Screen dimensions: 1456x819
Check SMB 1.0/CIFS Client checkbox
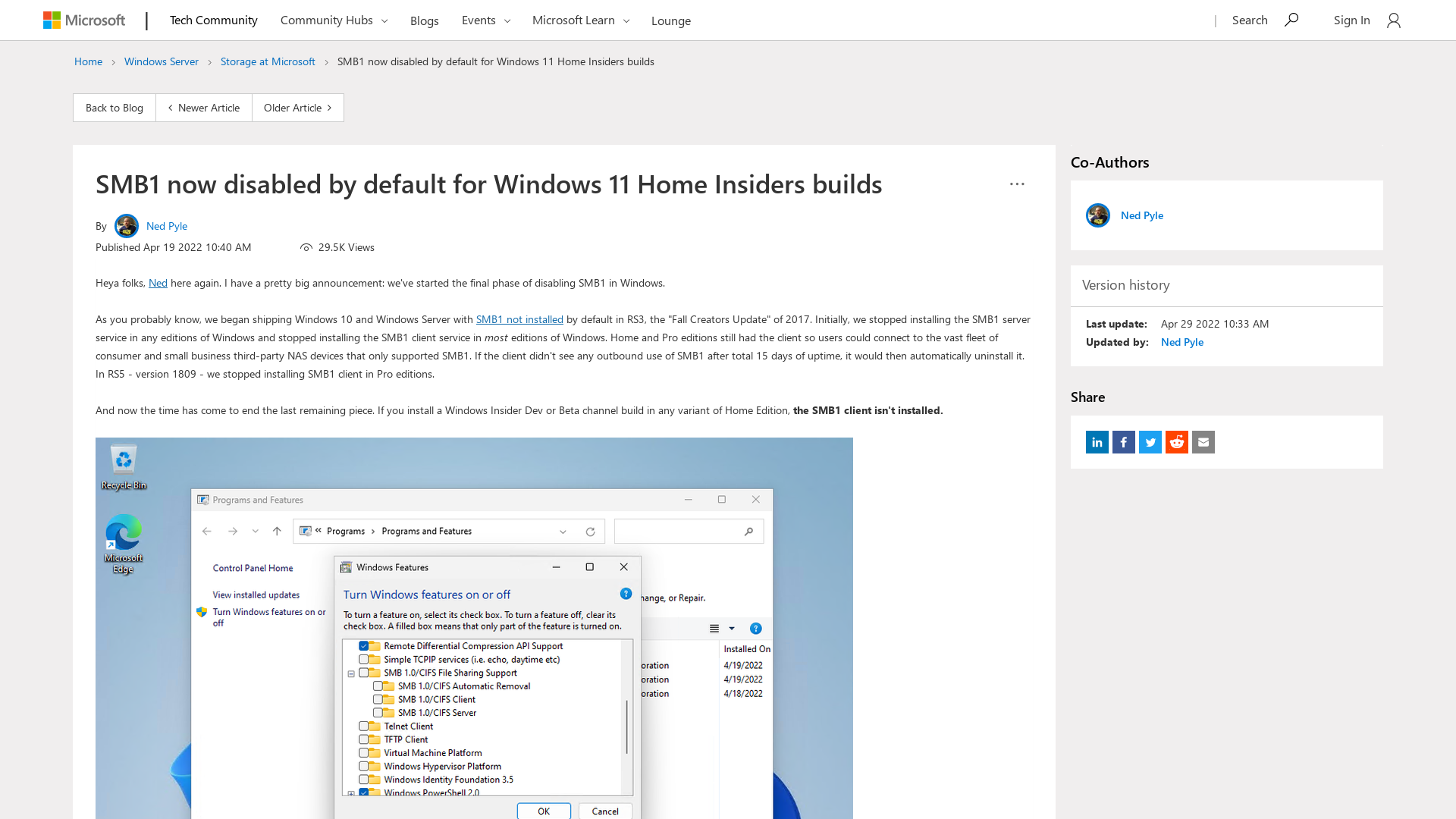(378, 699)
